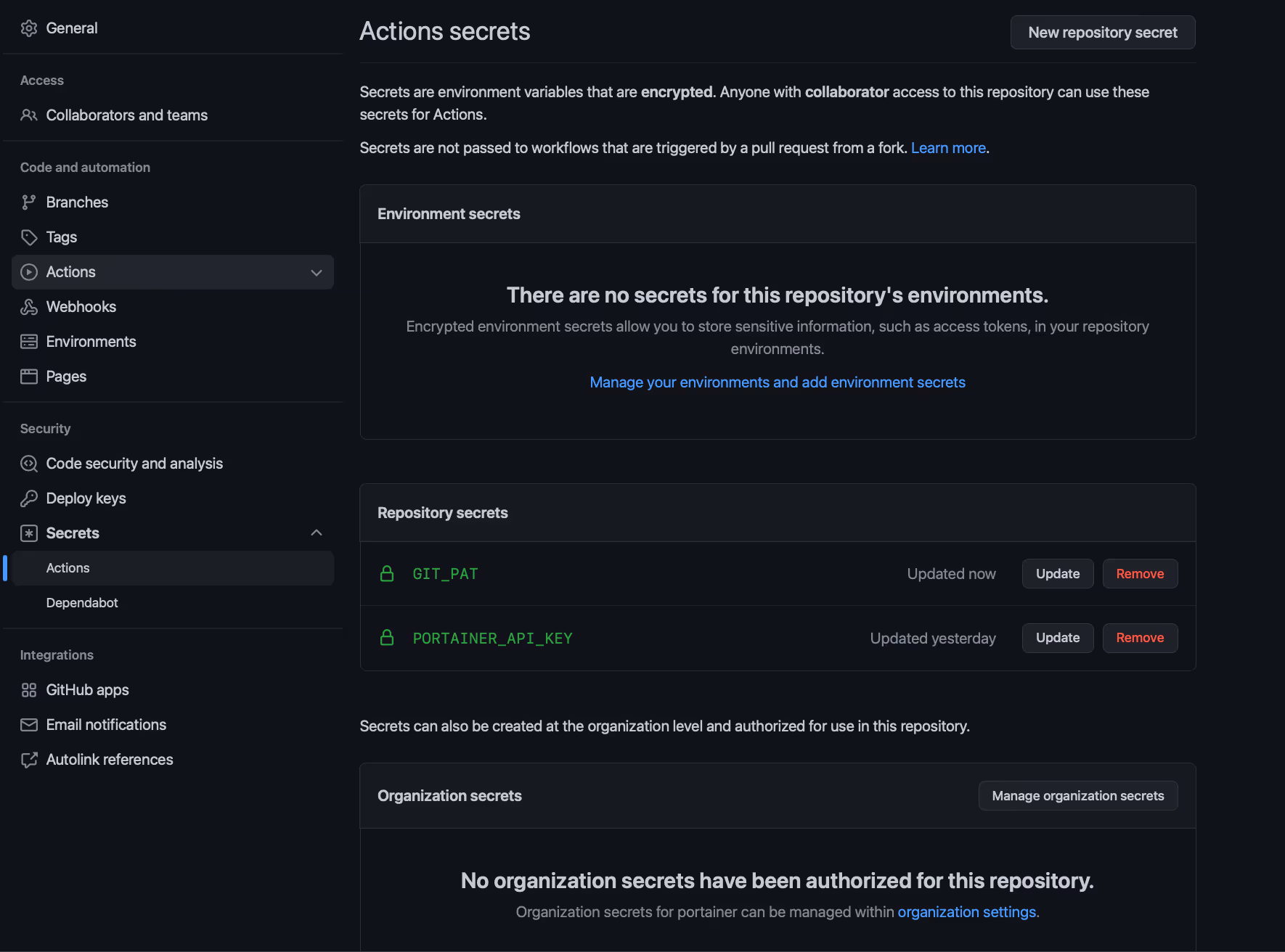1285x952 pixels.
Task: Click the Tags label icon
Action: (29, 237)
